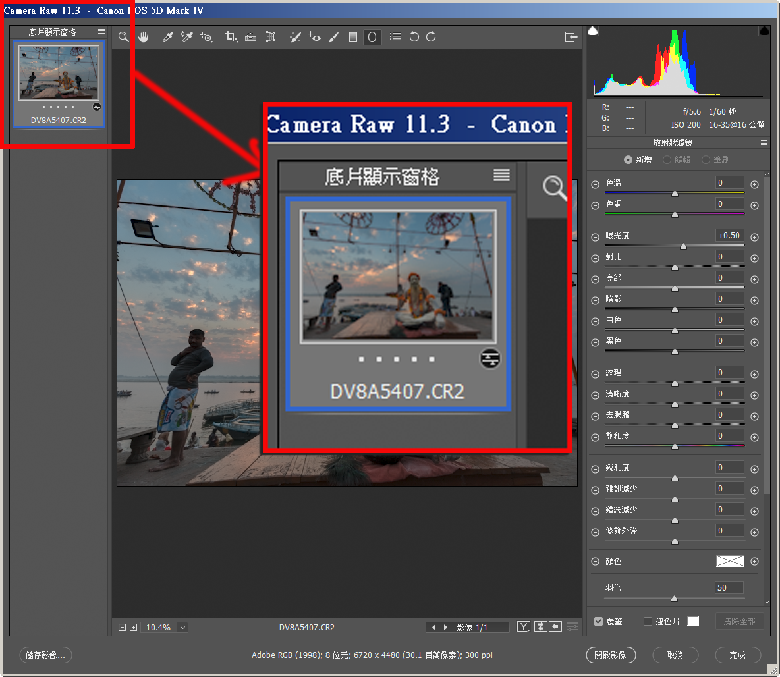The height and width of the screenshot is (677, 780).
Task: Toggle highlight clipping warning in histogram
Action: 764,31
